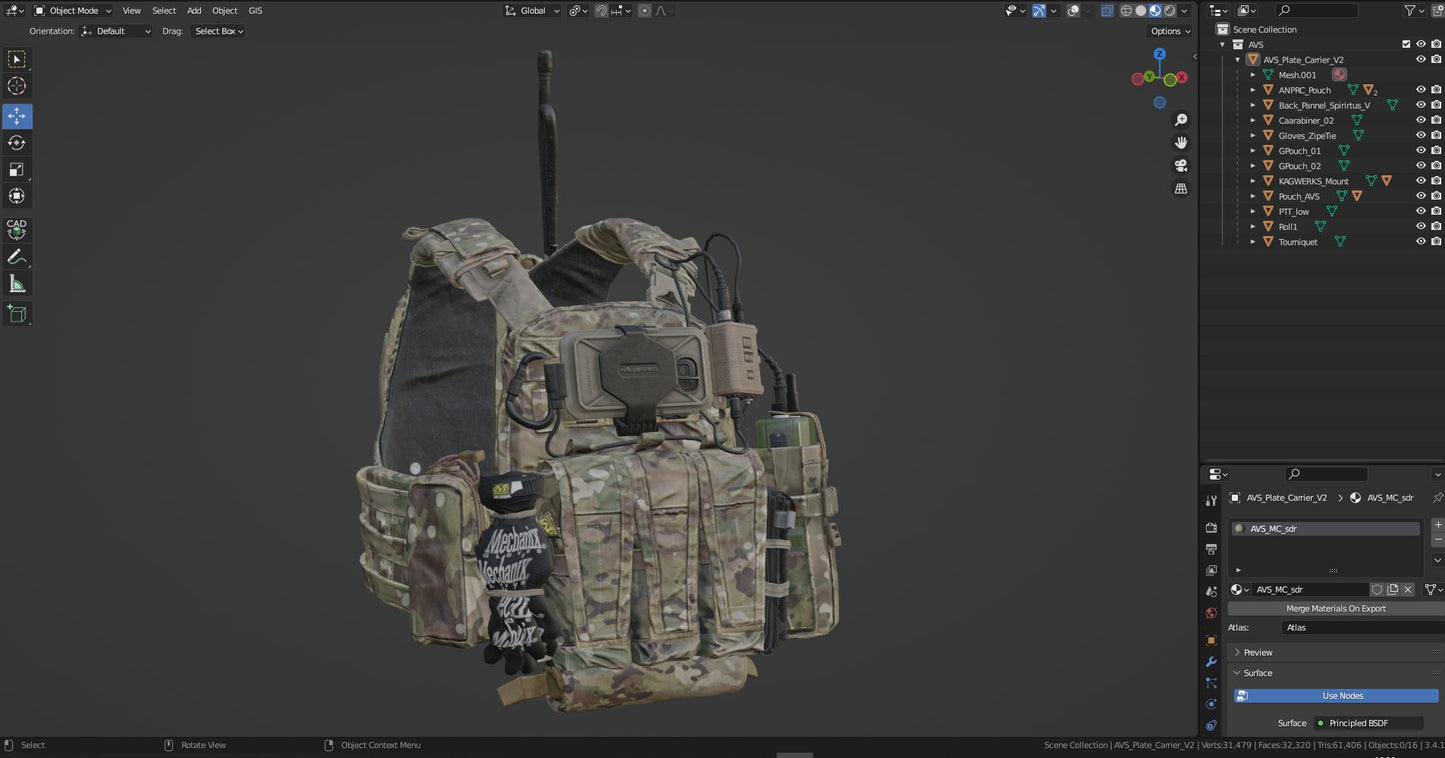Select the Scale tool
Image resolution: width=1445 pixels, height=758 pixels.
(16, 169)
